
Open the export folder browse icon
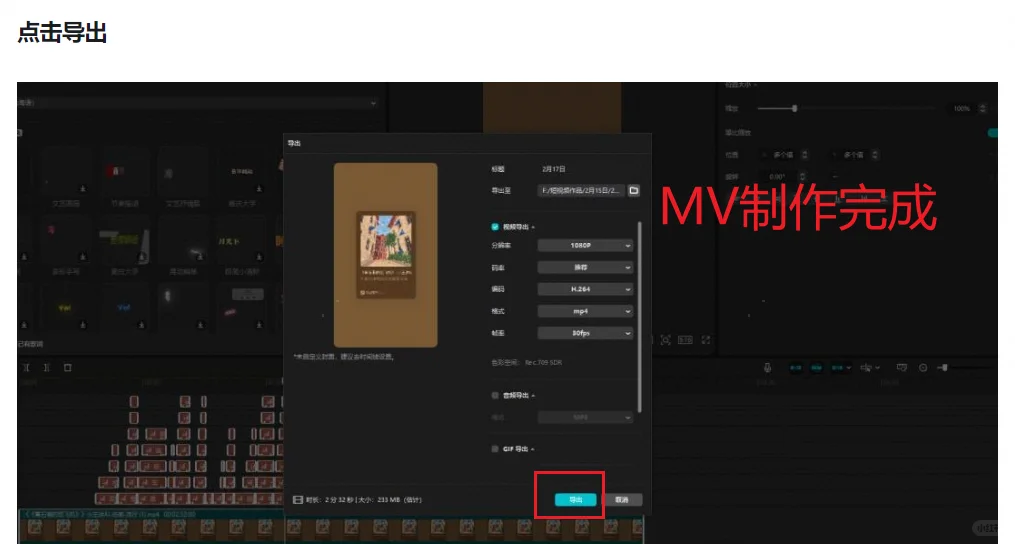[634, 190]
